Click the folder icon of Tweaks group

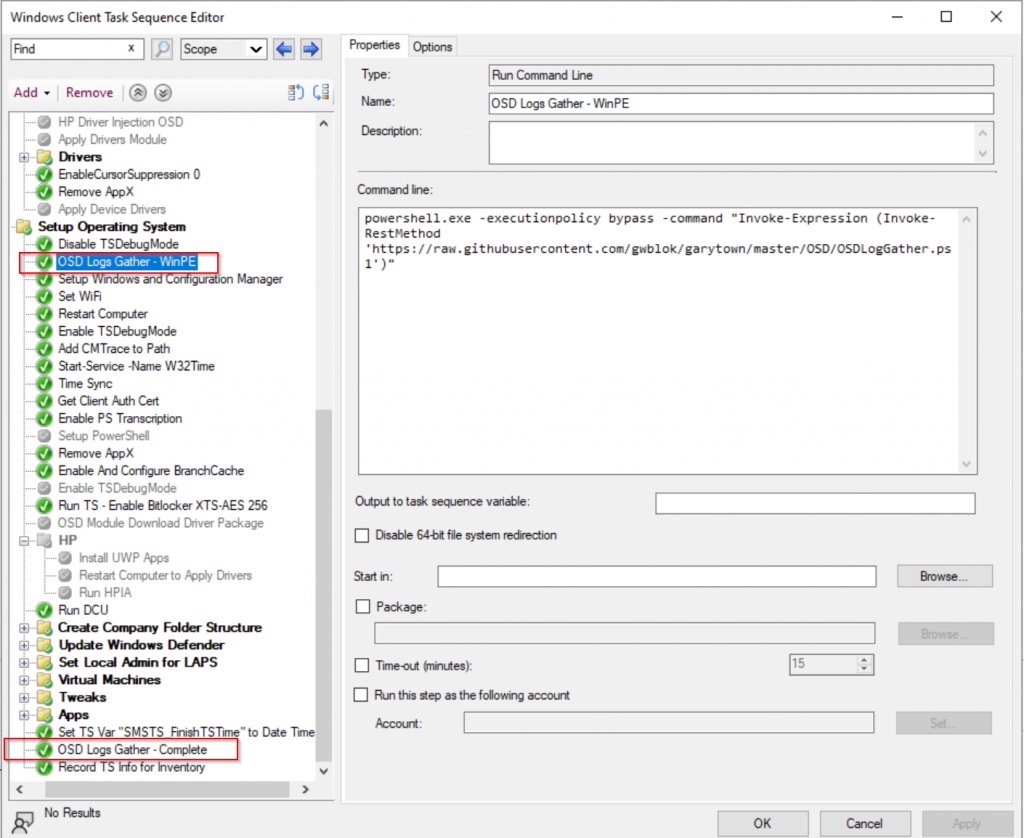click(x=44, y=697)
